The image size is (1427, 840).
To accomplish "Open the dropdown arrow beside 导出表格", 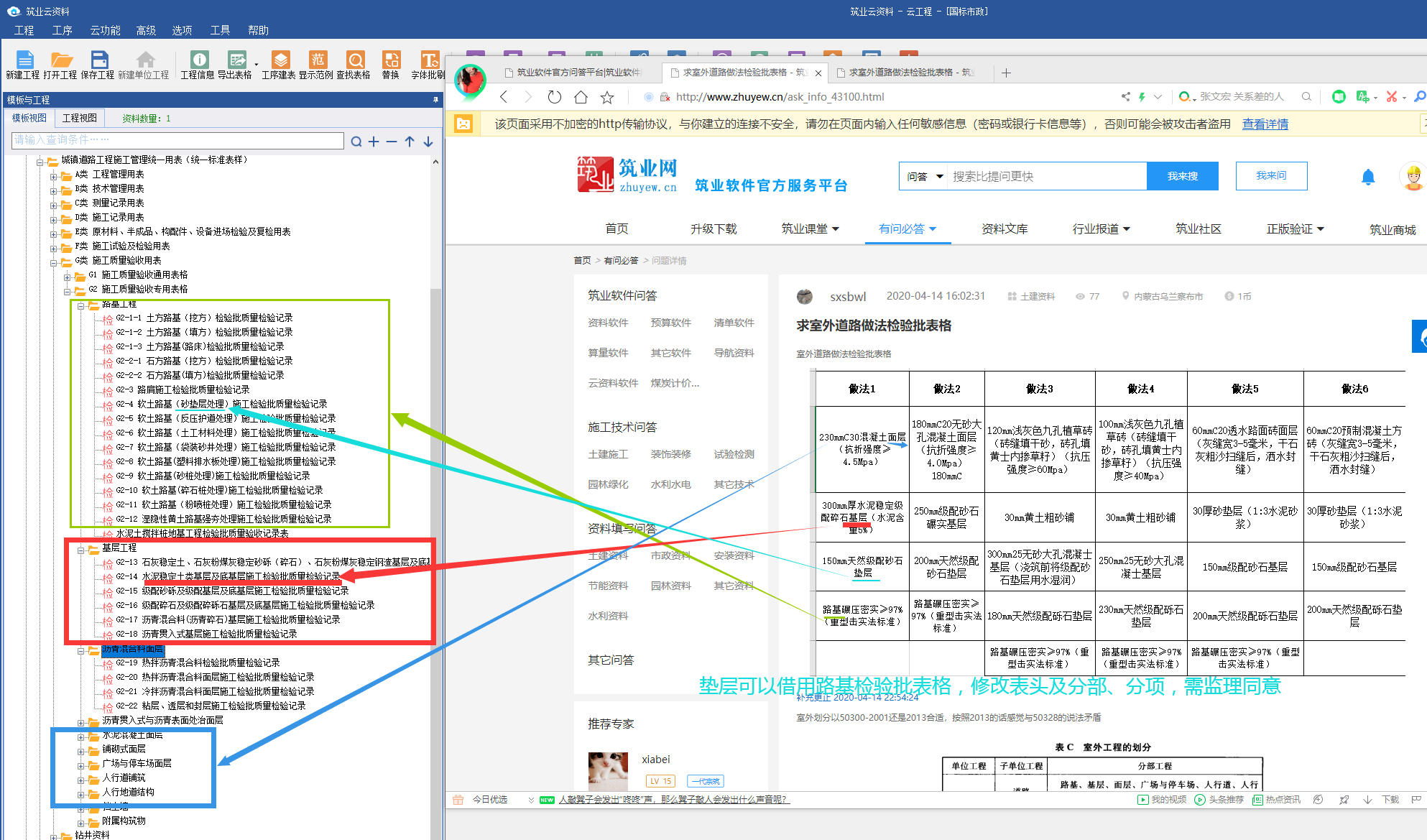I will point(256,65).
